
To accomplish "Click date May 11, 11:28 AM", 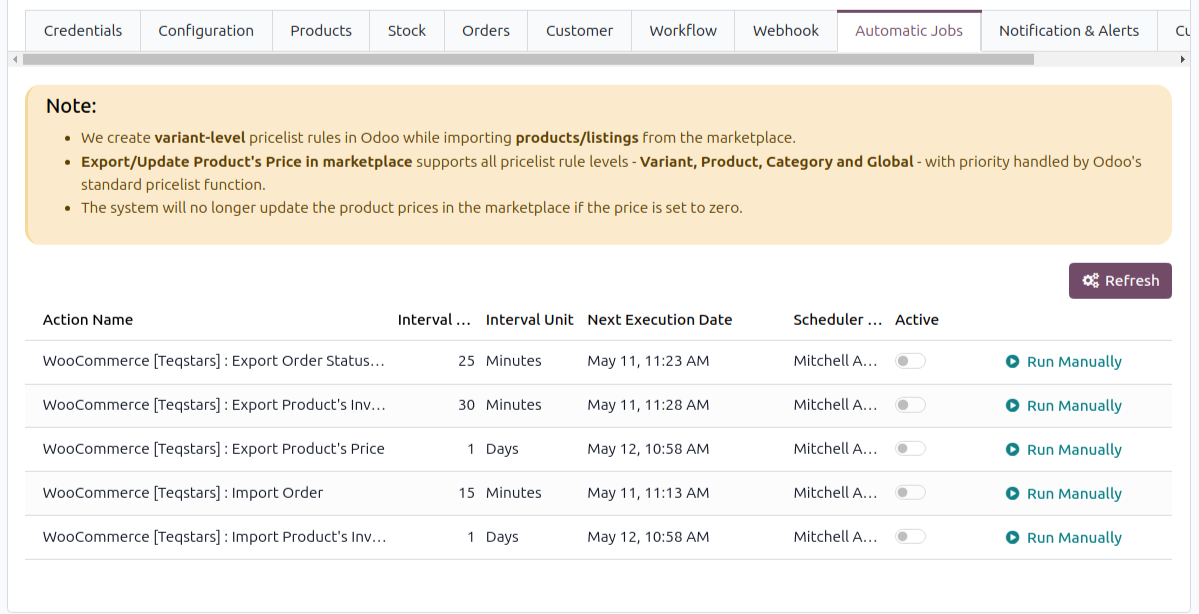I will (648, 404).
